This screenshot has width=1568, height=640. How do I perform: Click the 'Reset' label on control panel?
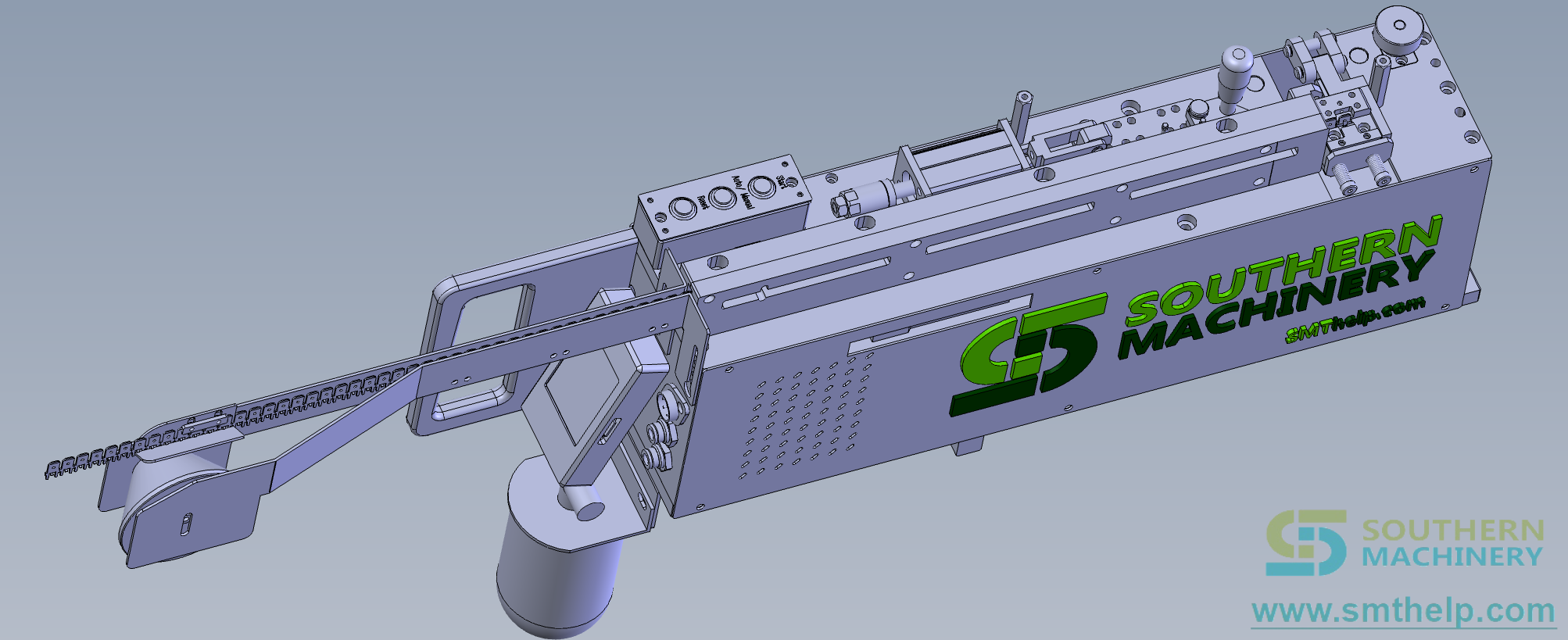pyautogui.click(x=702, y=203)
